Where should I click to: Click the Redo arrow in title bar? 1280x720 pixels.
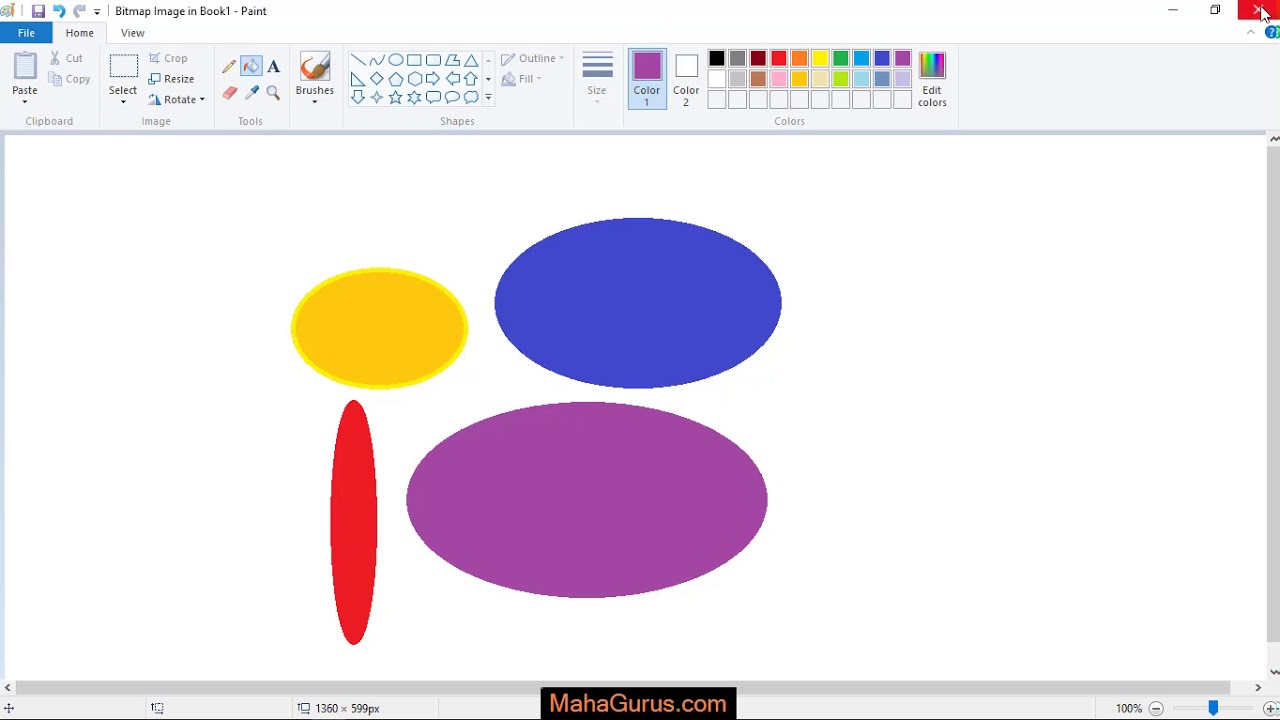click(79, 11)
